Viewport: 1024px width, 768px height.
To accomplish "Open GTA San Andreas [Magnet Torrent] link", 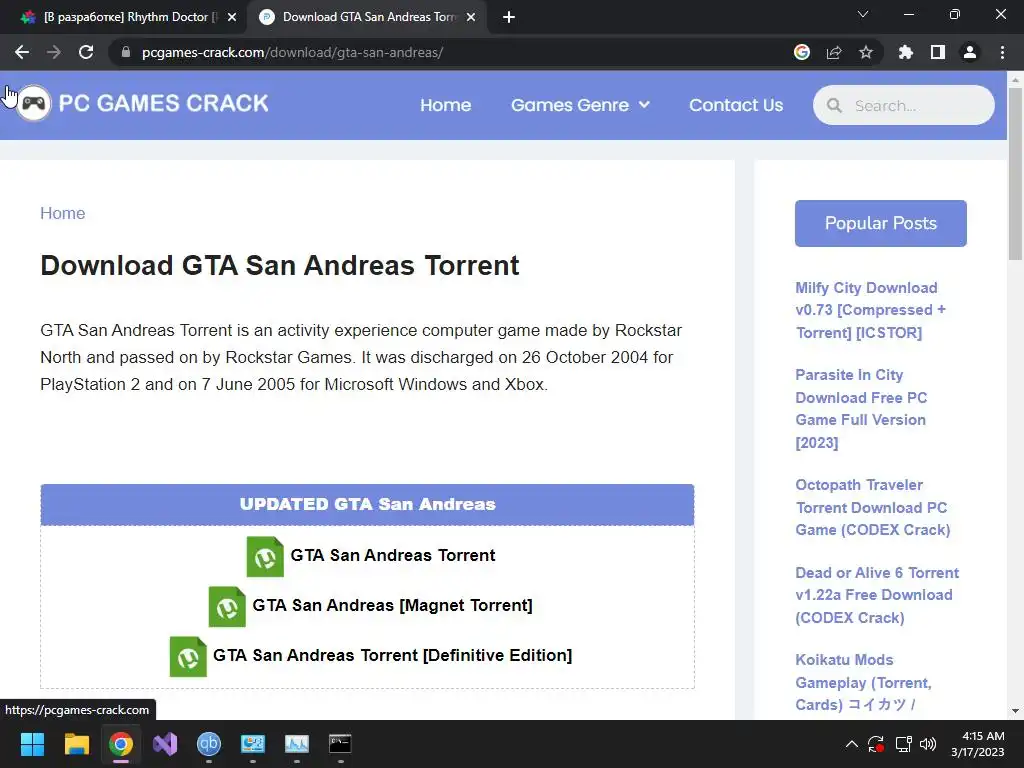I will coord(392,605).
